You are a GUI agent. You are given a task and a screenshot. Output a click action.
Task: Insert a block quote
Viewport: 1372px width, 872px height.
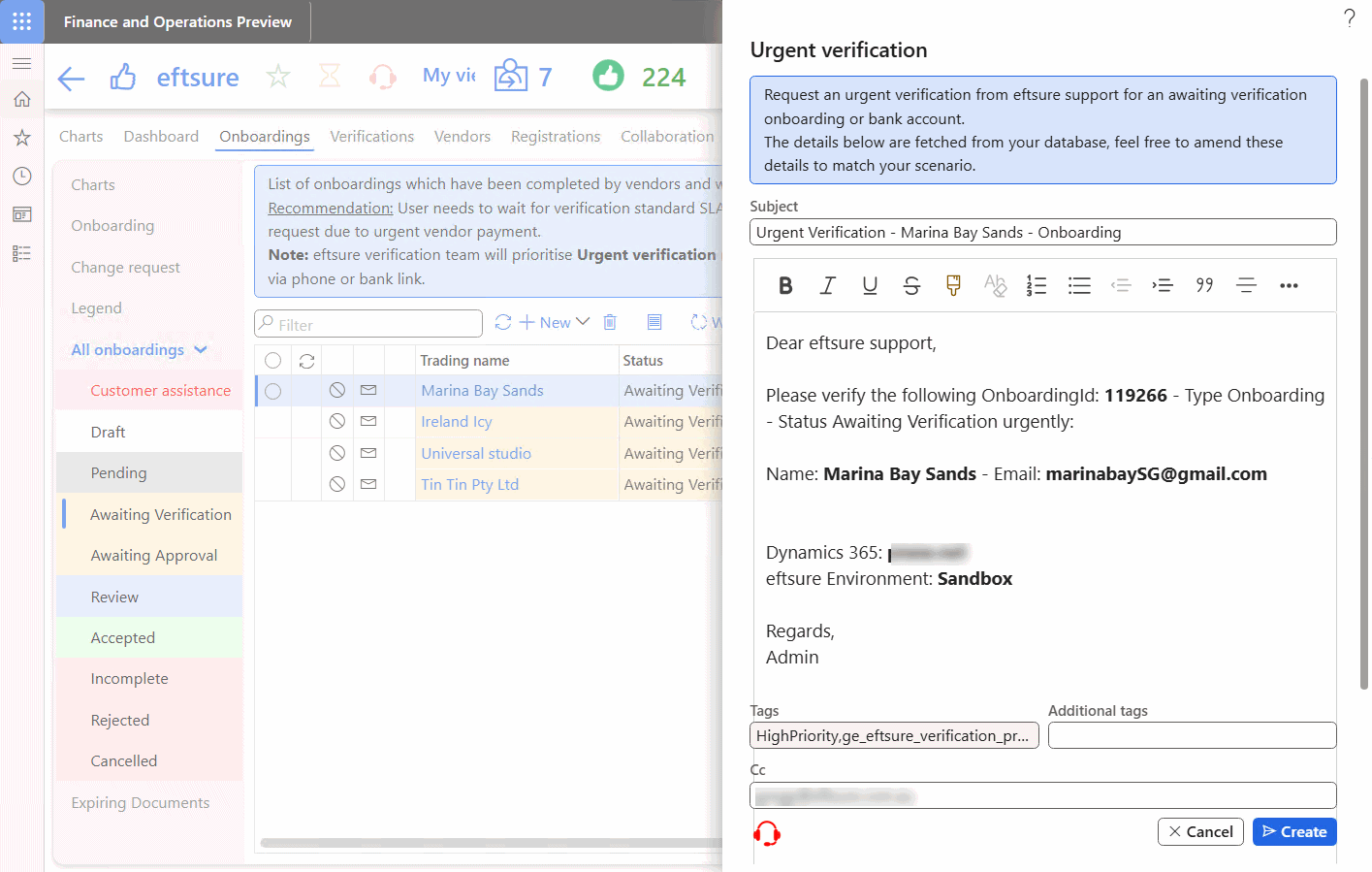pos(1204,285)
